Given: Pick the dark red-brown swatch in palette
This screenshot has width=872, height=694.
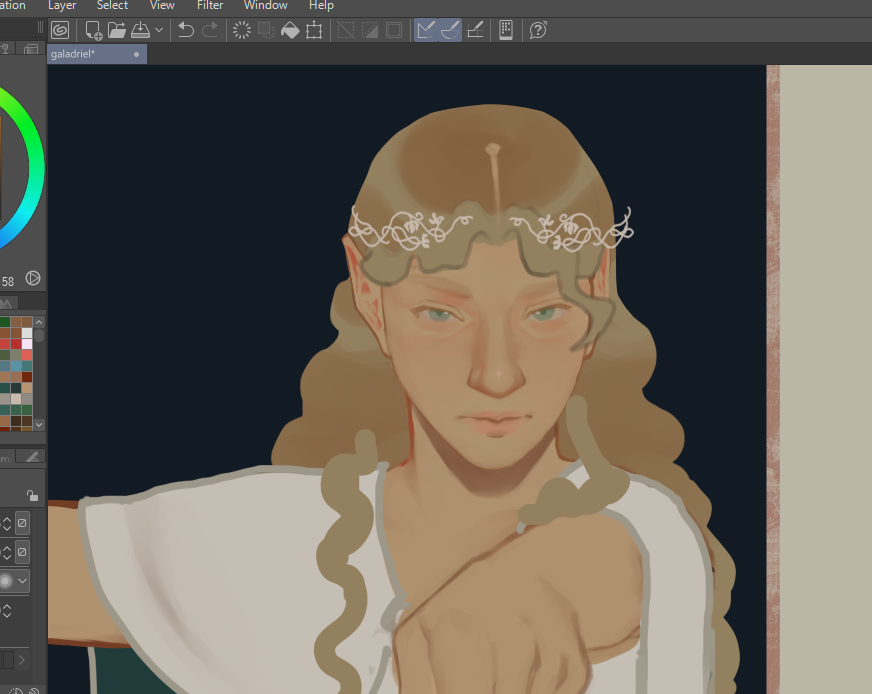Looking at the screenshot, I should pyautogui.click(x=27, y=377).
